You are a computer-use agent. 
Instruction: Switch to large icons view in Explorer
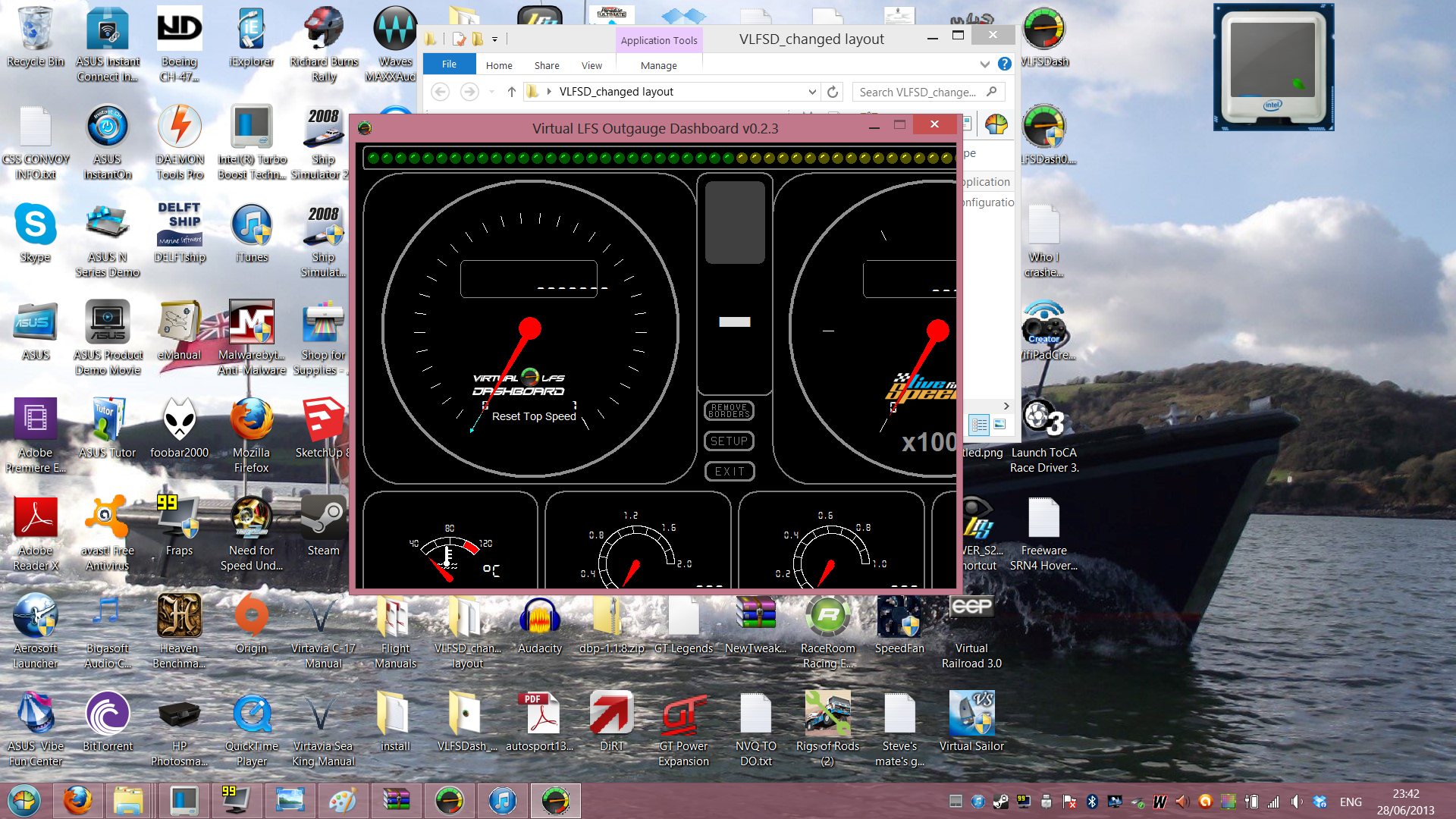coord(999,425)
